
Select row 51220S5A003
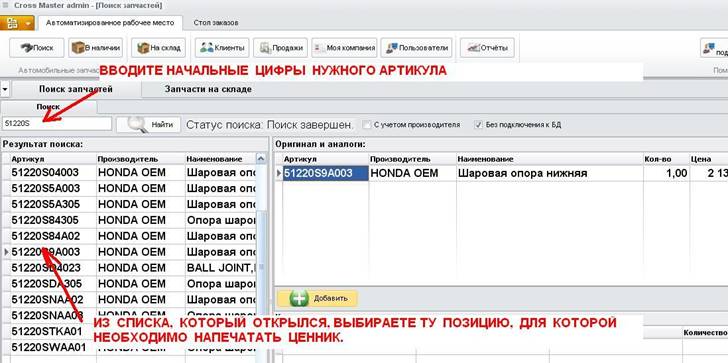pos(129,188)
